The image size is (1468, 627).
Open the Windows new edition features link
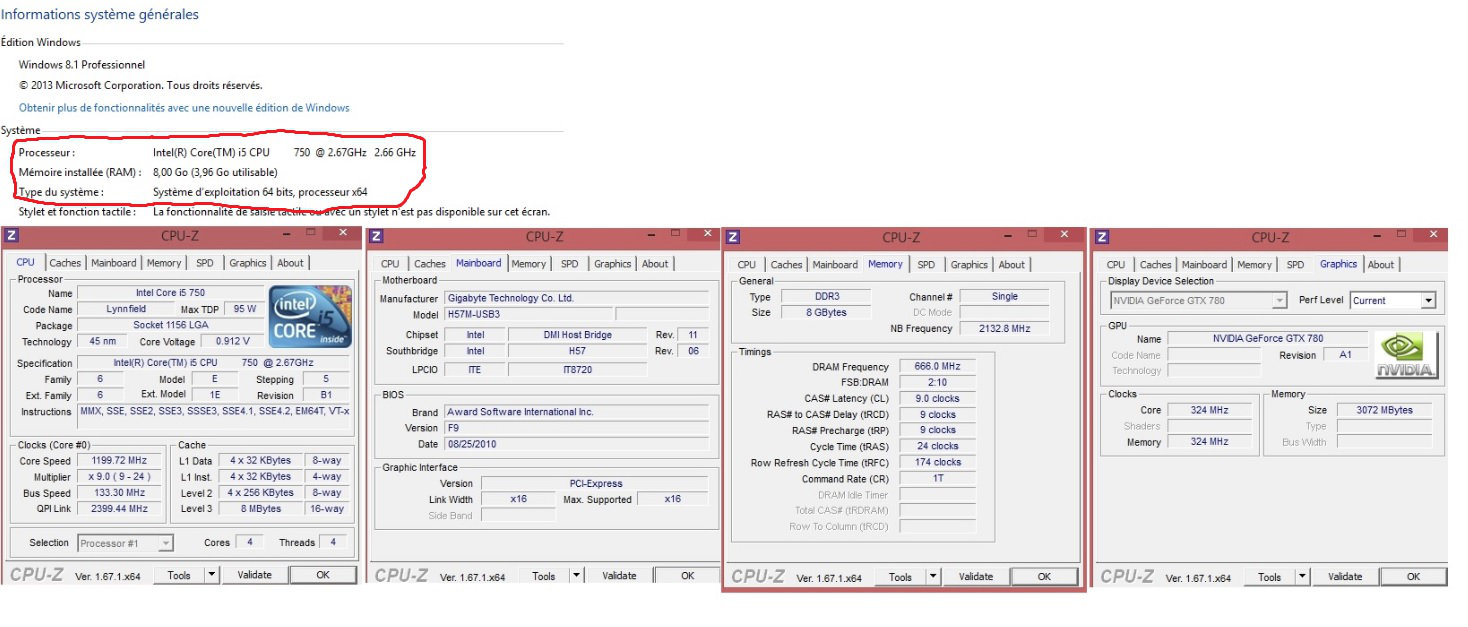click(x=184, y=108)
